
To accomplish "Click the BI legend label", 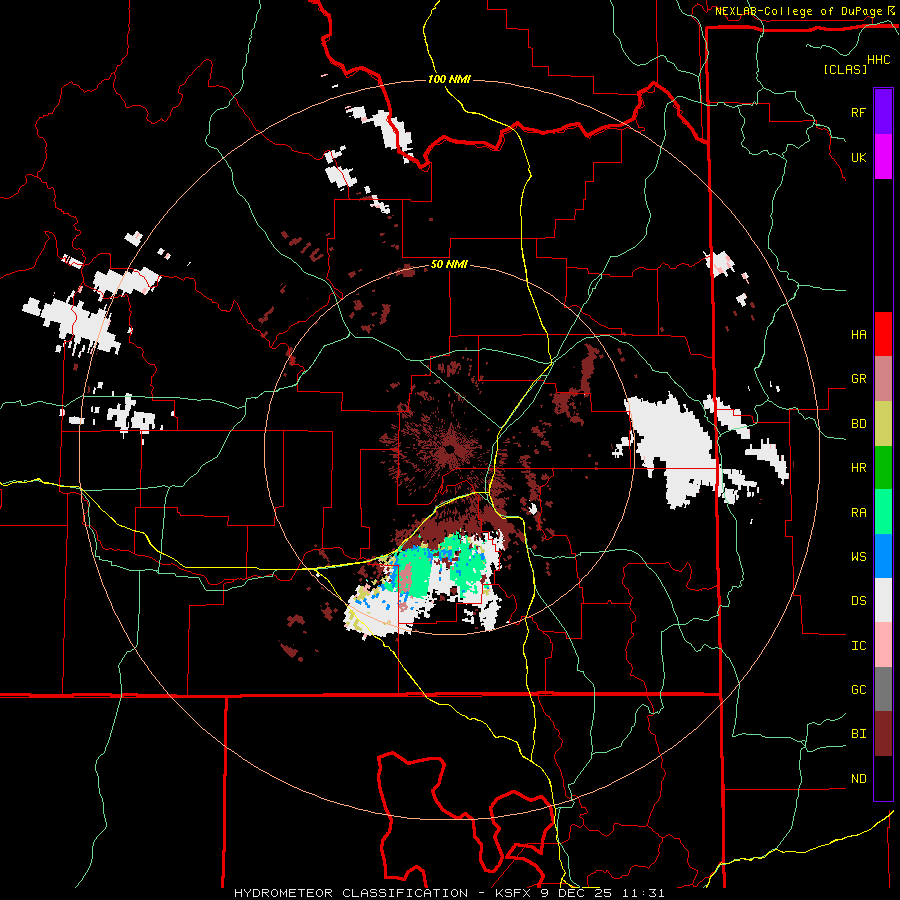I will pos(858,734).
